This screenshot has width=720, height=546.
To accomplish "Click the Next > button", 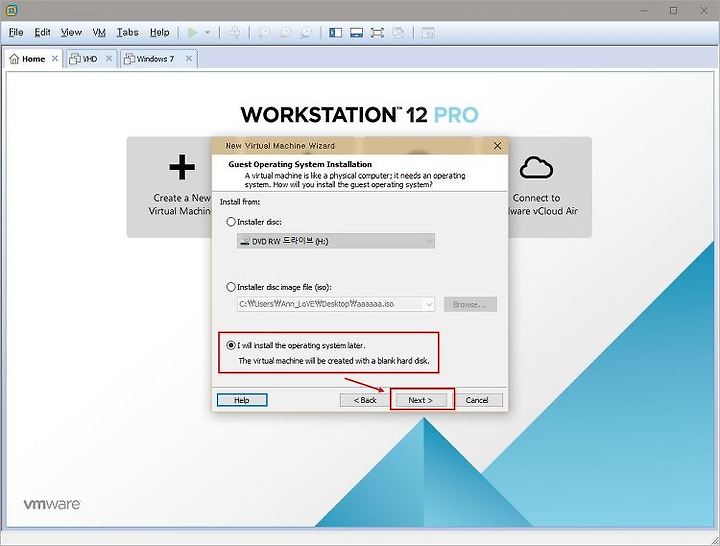I will point(421,400).
